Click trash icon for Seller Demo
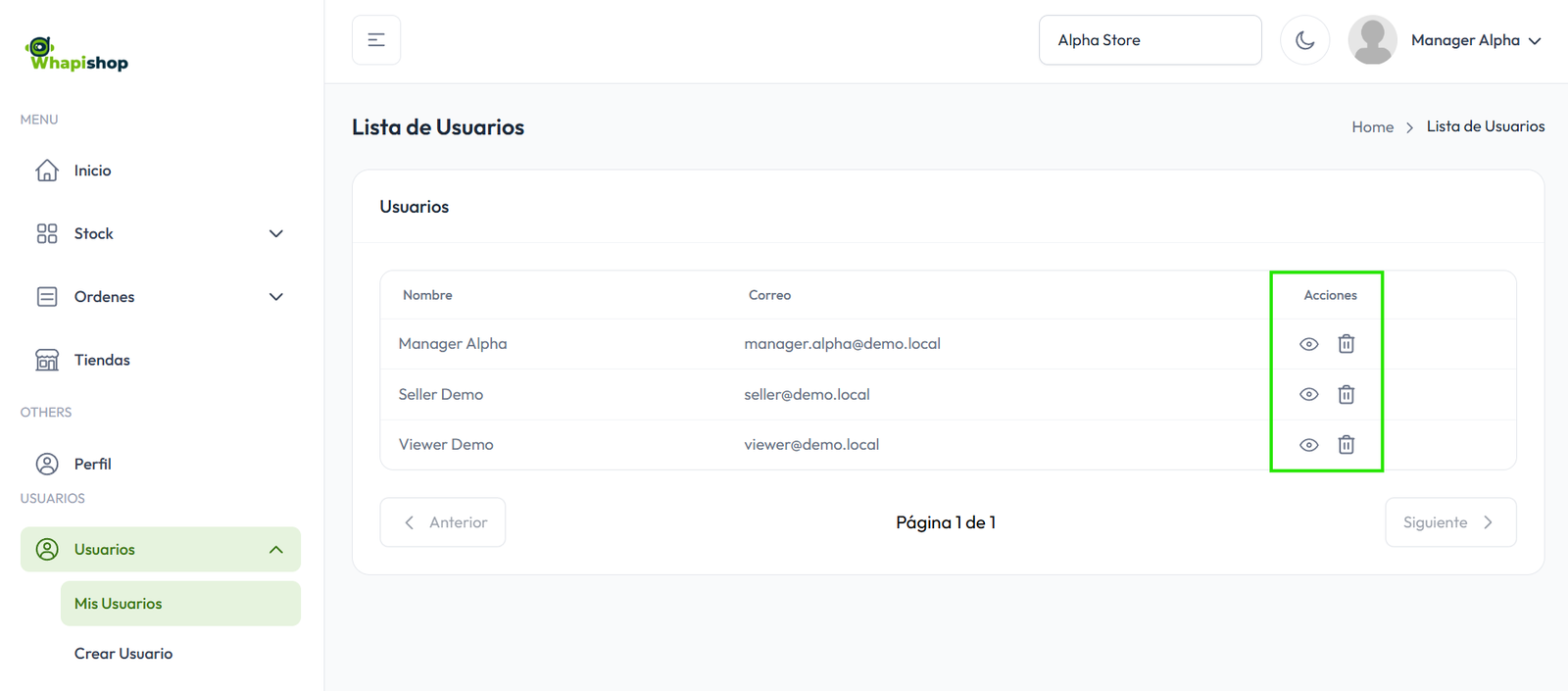Screen dimensions: 1568x691 (1346, 394)
